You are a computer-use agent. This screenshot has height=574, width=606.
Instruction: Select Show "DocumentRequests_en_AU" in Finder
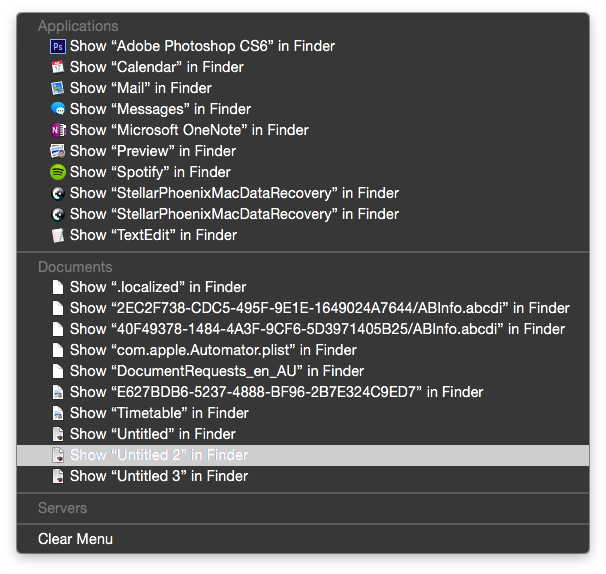click(303, 371)
